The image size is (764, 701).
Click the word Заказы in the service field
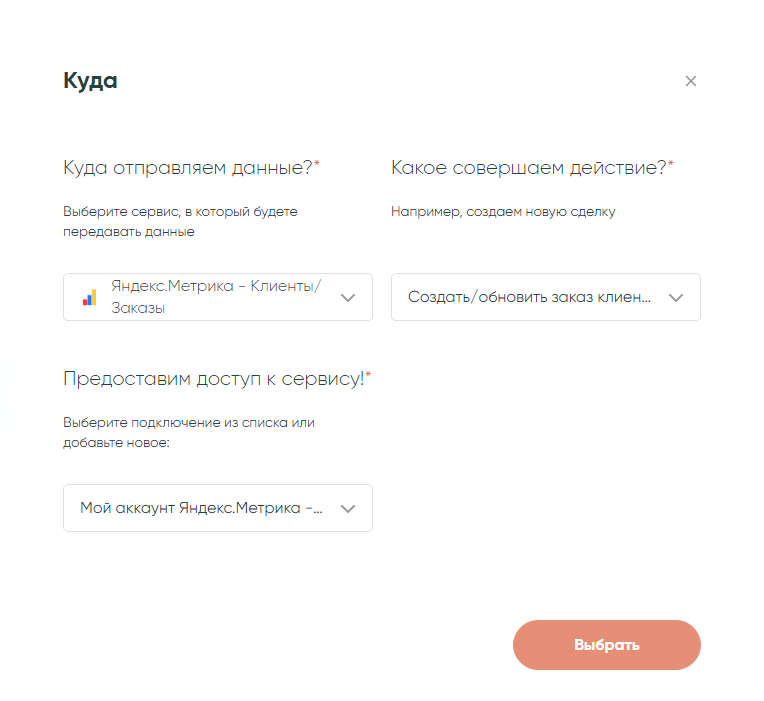[138, 308]
